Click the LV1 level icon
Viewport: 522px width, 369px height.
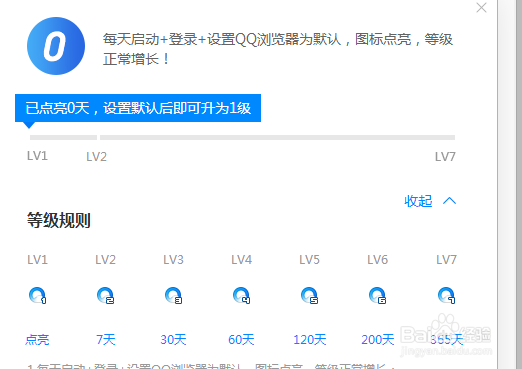[x=38, y=295]
